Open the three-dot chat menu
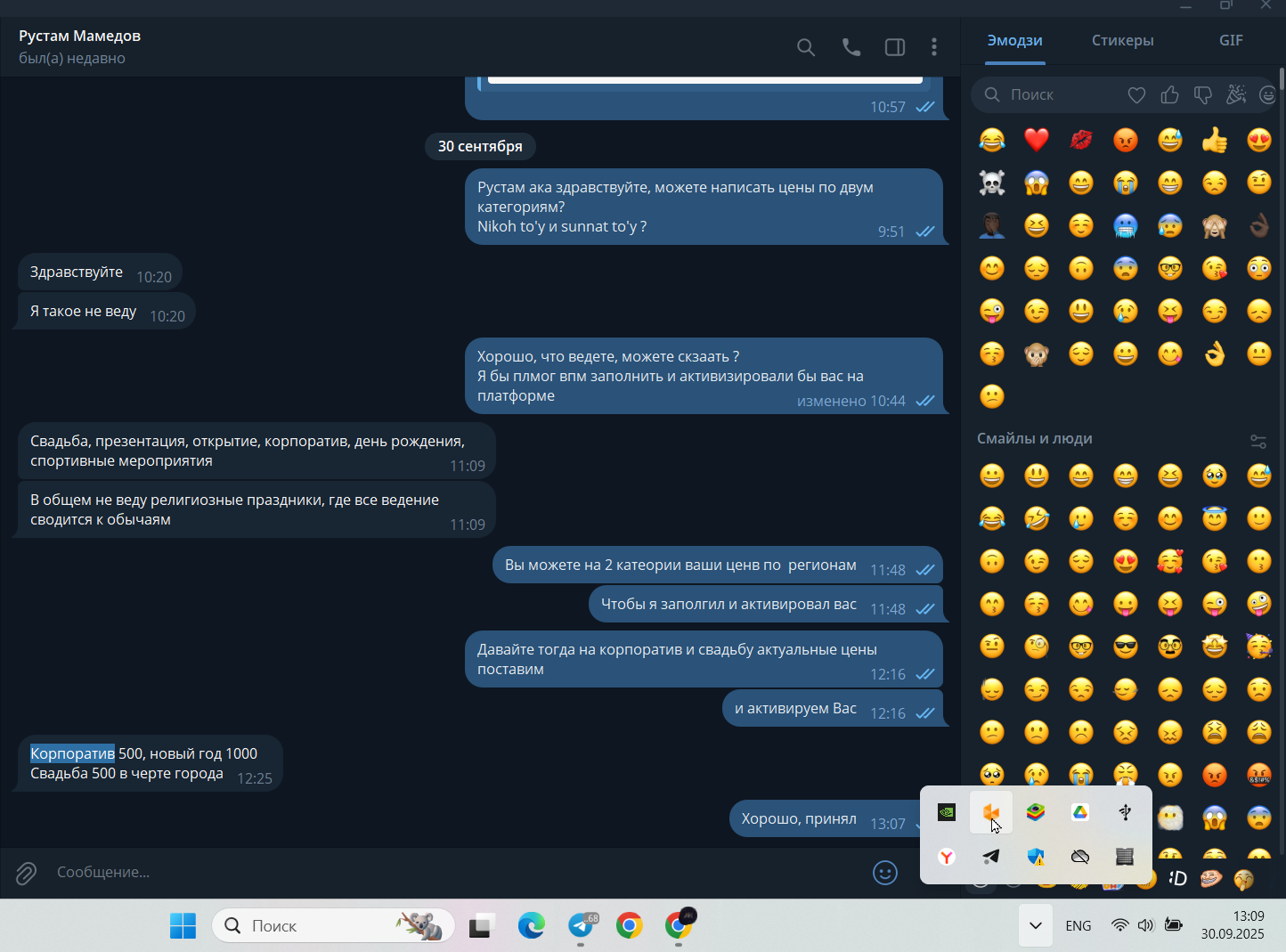Image resolution: width=1286 pixels, height=952 pixels. (x=933, y=47)
